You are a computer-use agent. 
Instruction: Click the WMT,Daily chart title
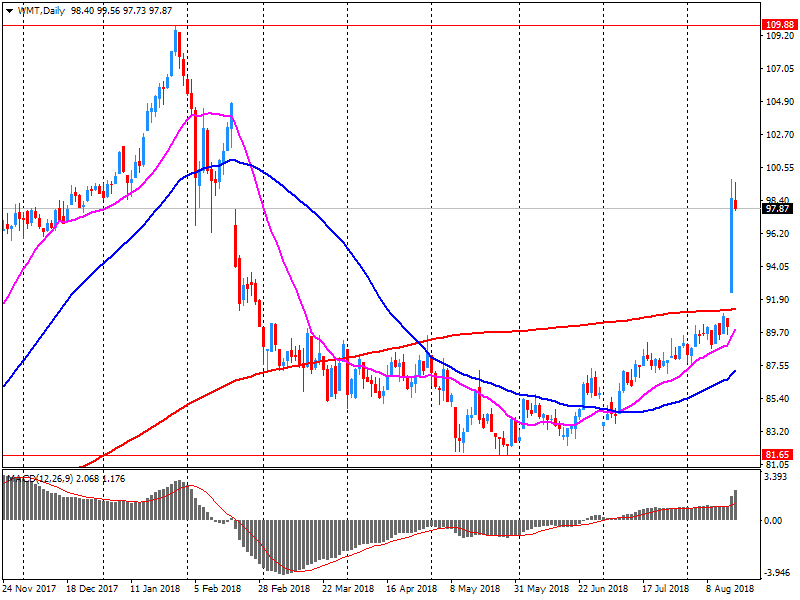click(44, 10)
